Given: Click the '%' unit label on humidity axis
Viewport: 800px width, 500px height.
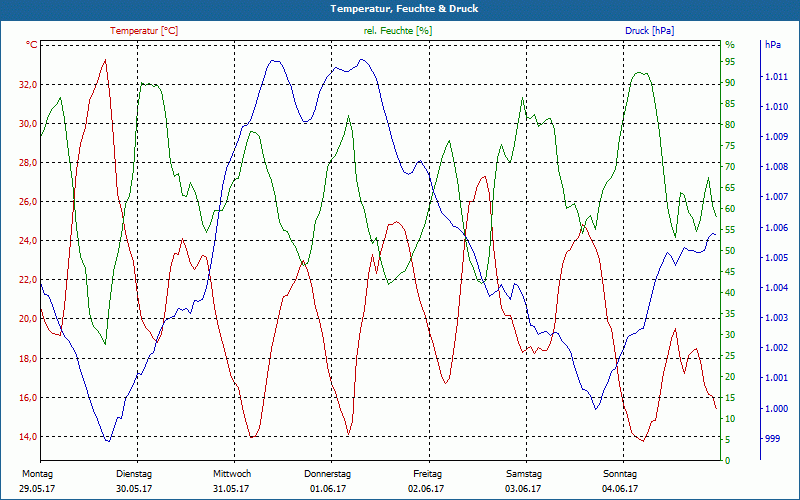Looking at the screenshot, I should point(730,45).
